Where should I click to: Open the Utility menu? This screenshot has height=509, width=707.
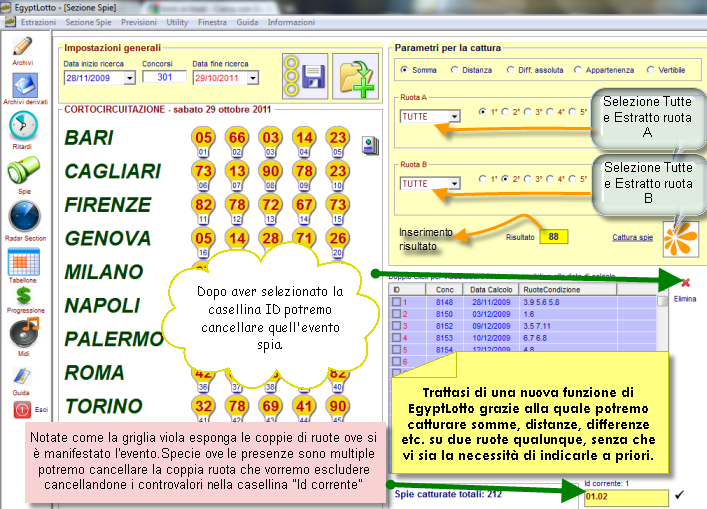[177, 22]
